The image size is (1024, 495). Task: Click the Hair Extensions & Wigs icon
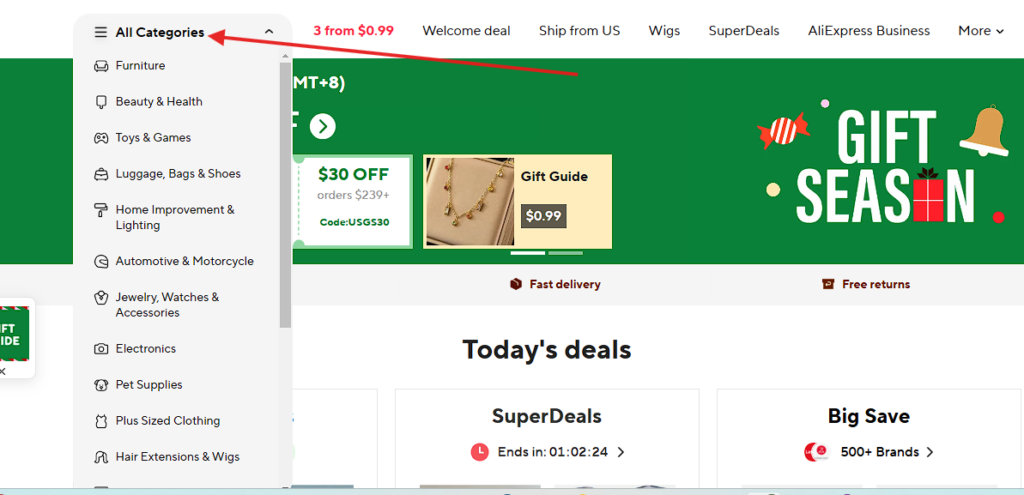point(101,457)
